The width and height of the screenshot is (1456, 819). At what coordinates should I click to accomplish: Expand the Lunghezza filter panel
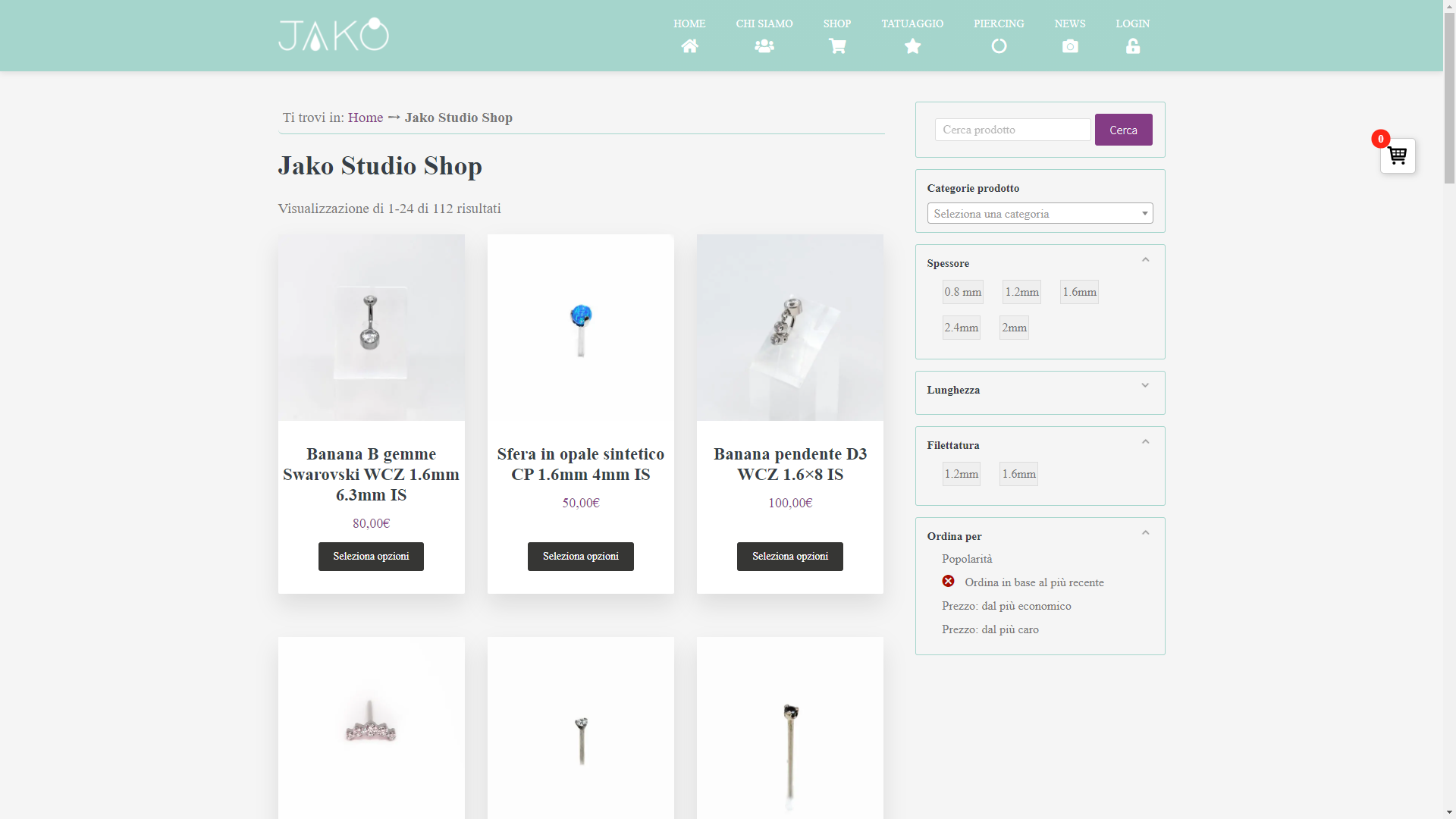coord(1145,385)
